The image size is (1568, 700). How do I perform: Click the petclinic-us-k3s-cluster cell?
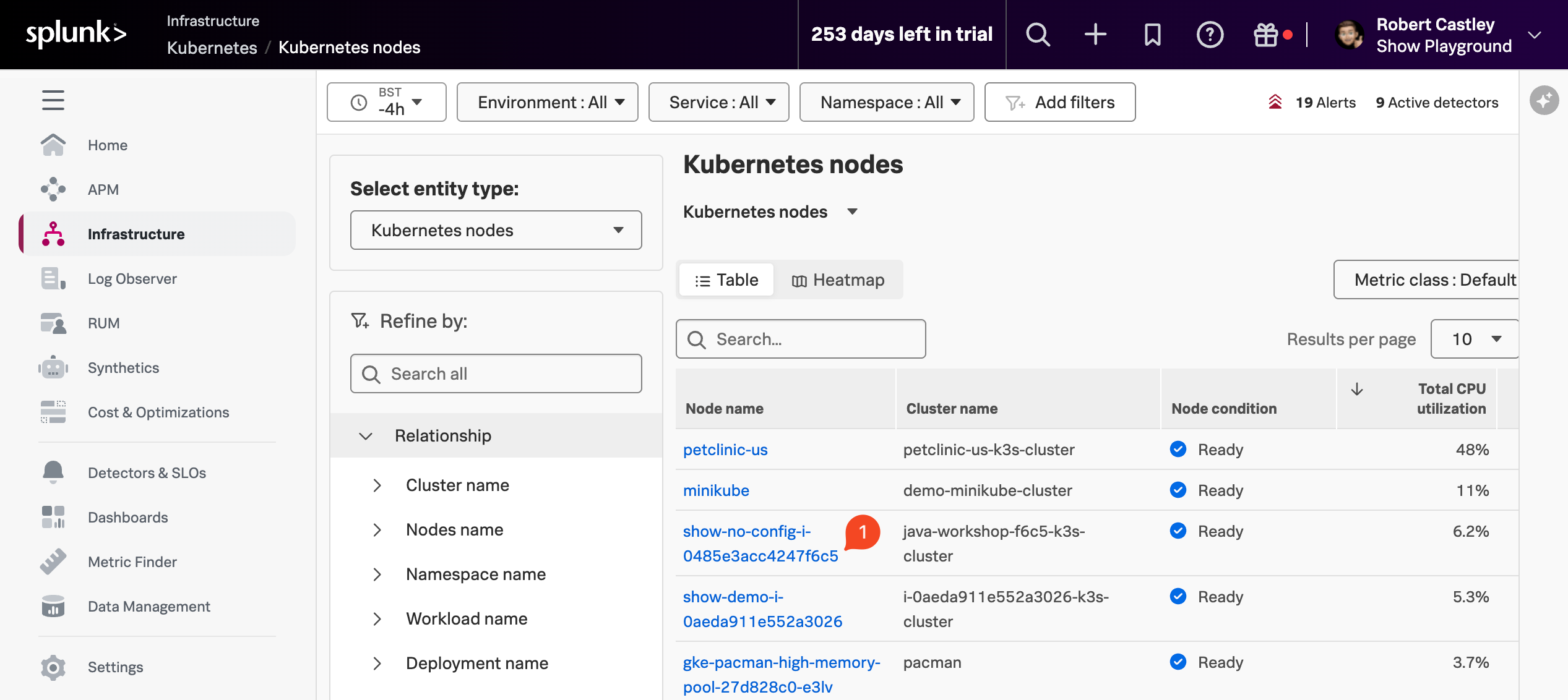[989, 450]
